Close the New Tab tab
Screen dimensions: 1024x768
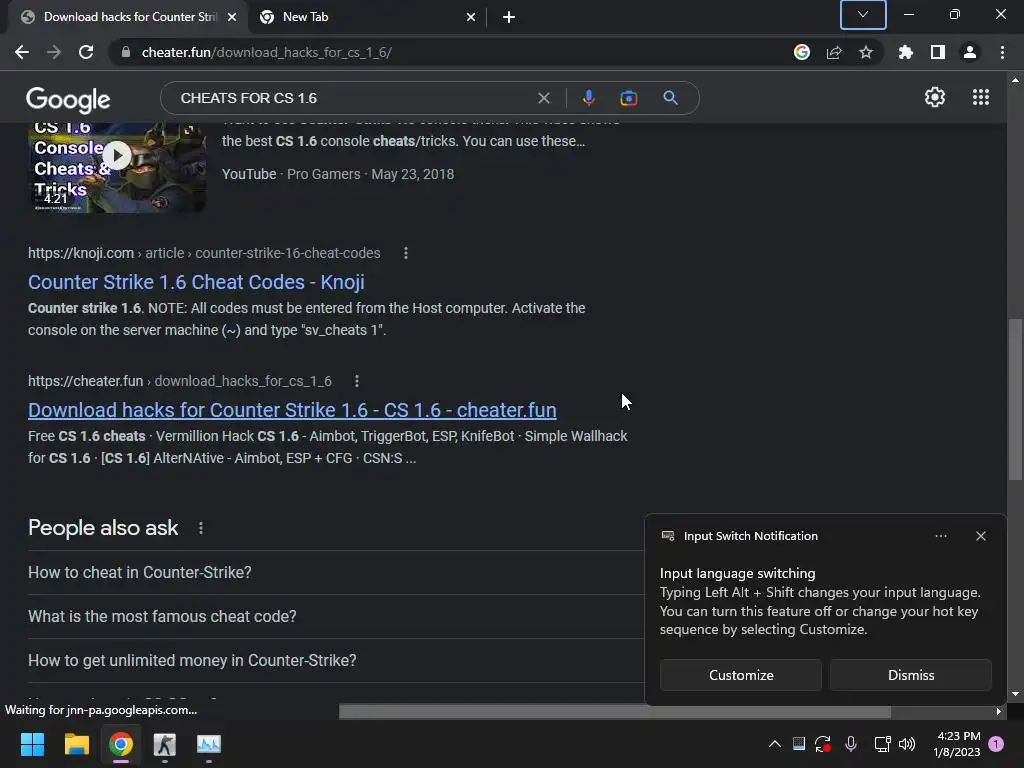(471, 17)
